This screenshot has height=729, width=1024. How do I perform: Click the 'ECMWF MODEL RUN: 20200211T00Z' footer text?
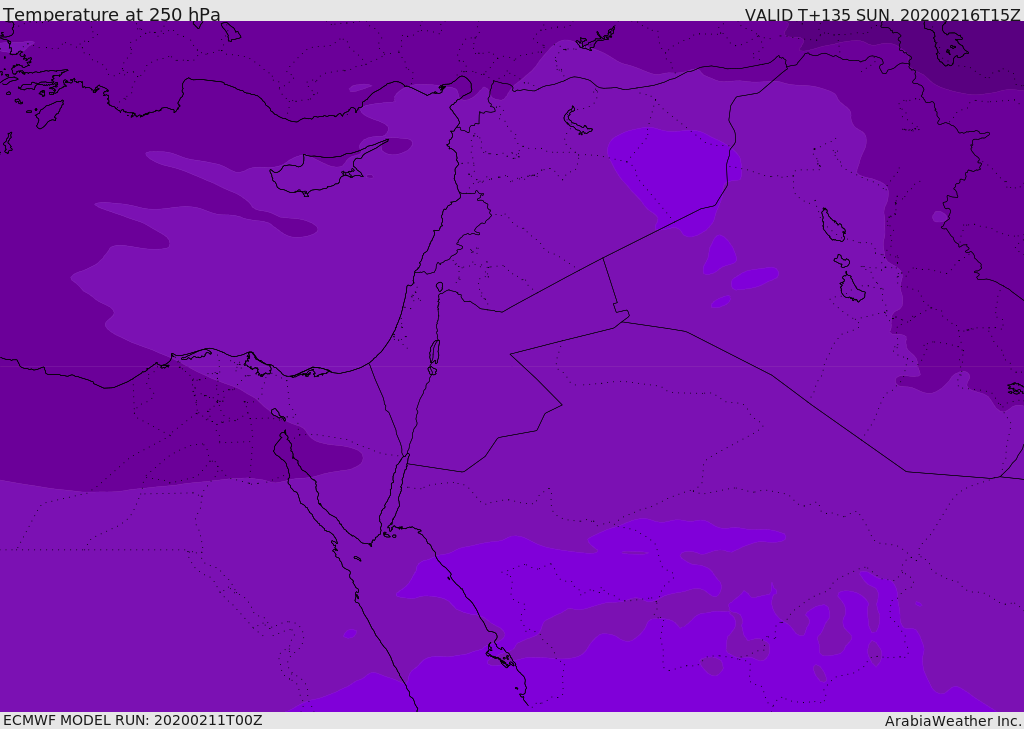coord(133,720)
